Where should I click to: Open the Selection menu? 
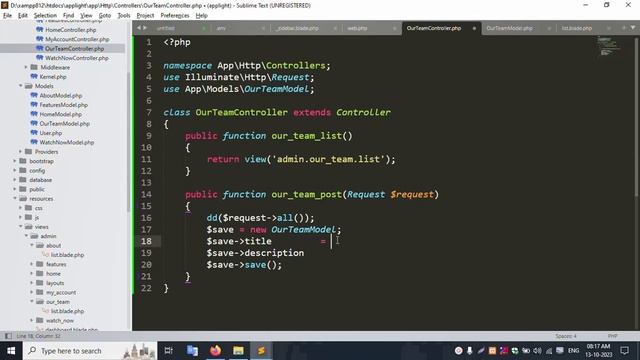(x=45, y=16)
